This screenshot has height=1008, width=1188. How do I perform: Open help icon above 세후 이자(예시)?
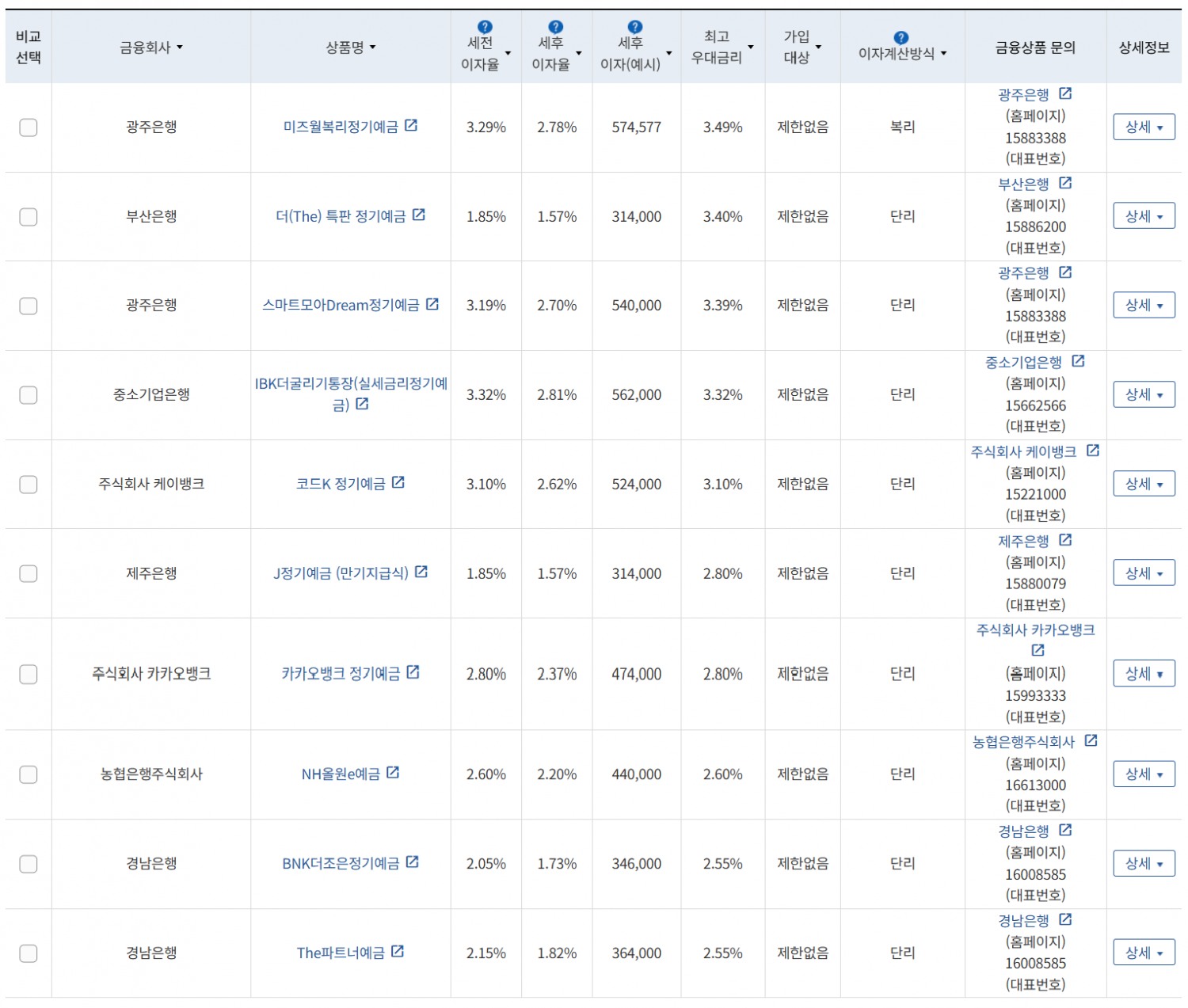coord(635,27)
